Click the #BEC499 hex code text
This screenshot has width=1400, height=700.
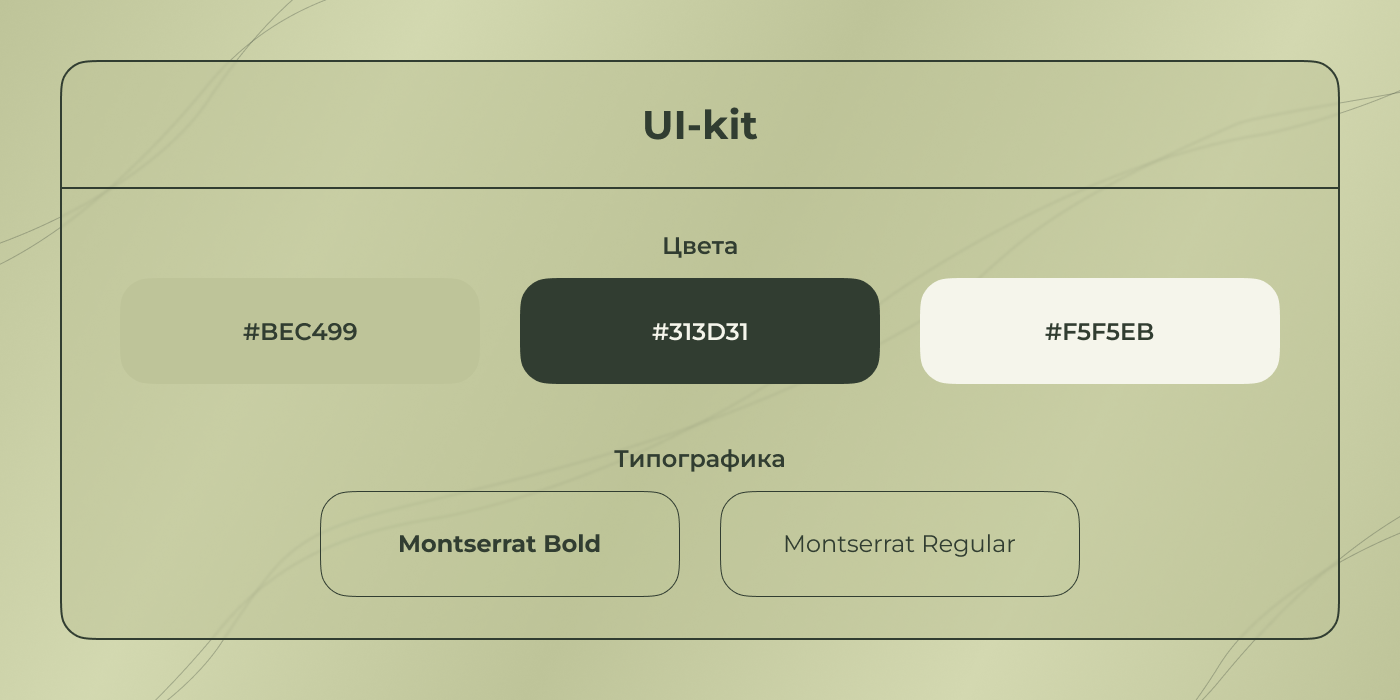pos(300,332)
